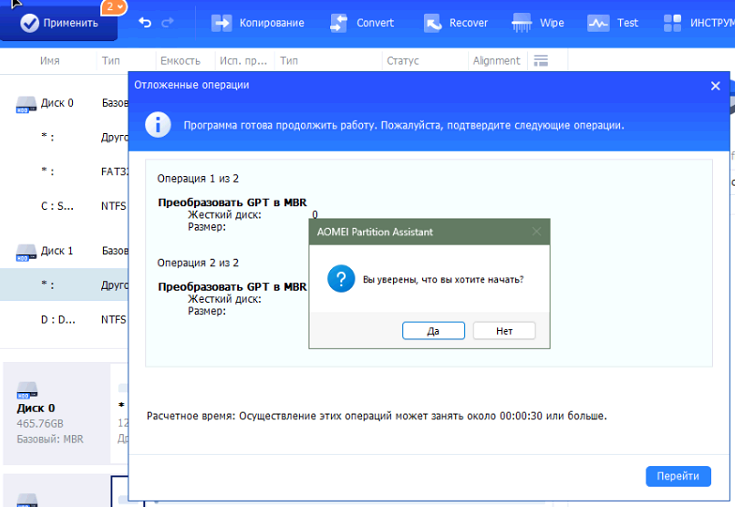Viewport: 735px width, 507px height.
Task: Open the ИНСТРУМ toolbar menu
Action: [700, 22]
